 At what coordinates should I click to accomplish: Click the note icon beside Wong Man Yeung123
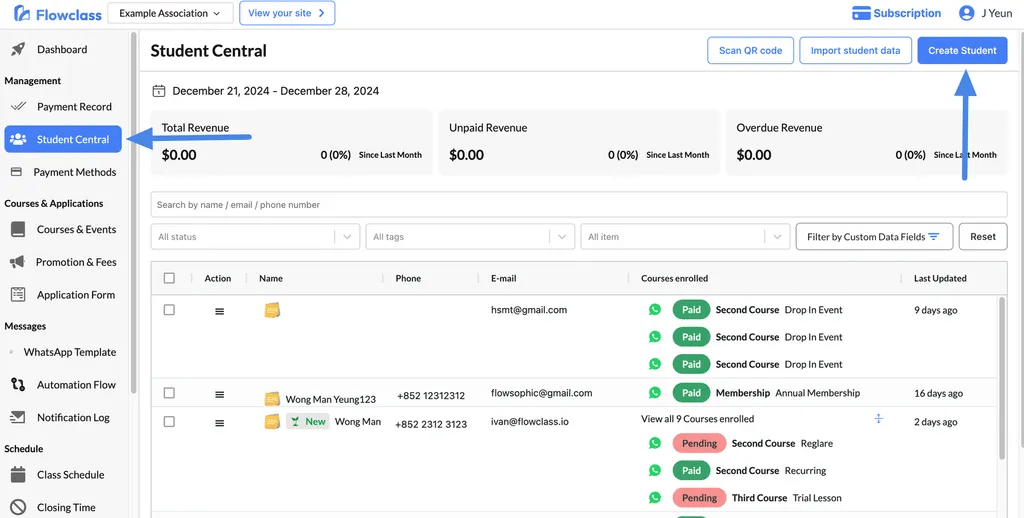coord(272,398)
